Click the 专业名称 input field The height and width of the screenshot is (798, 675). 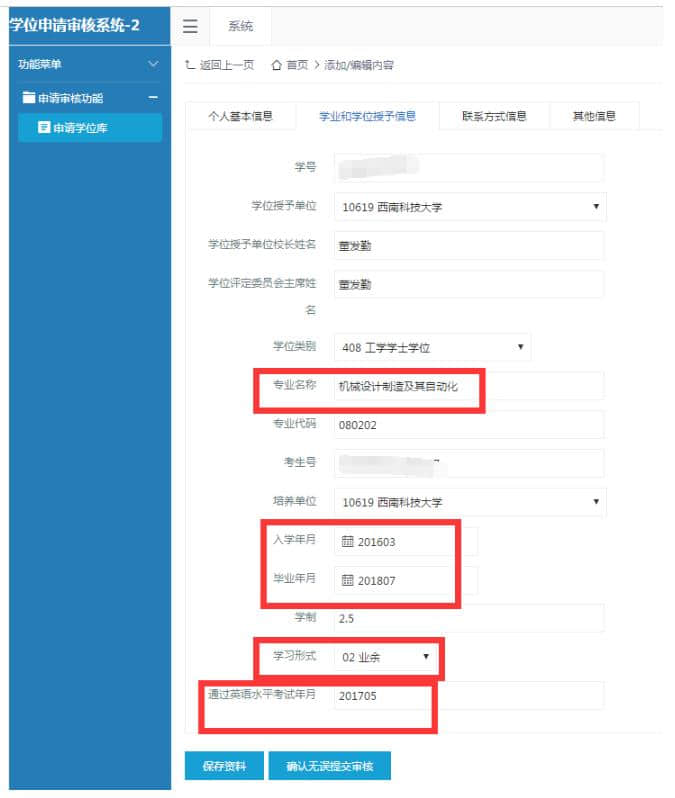click(468, 386)
